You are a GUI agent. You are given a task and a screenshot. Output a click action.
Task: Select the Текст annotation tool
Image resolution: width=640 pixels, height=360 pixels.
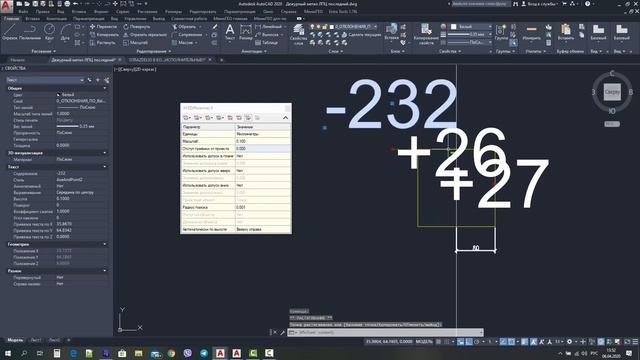(x=230, y=33)
